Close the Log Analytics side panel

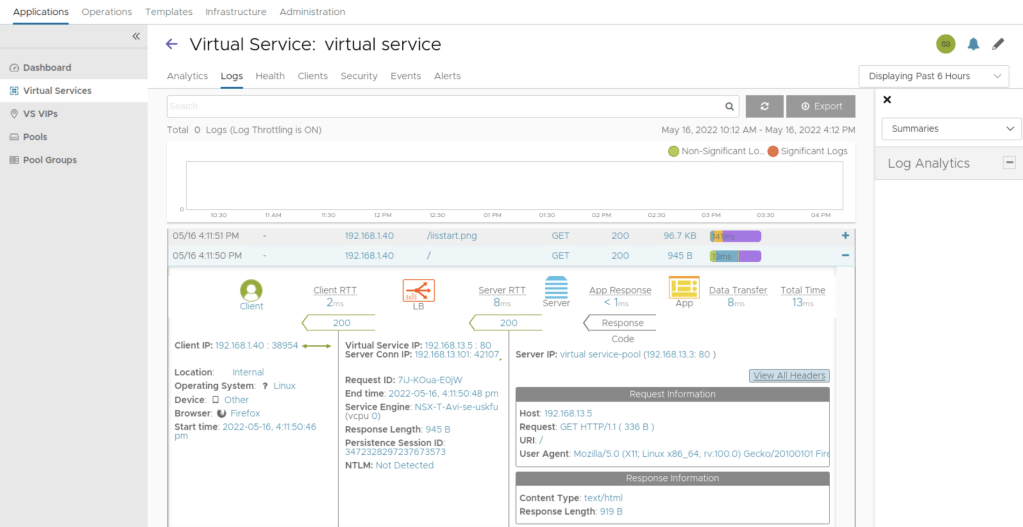point(887,100)
